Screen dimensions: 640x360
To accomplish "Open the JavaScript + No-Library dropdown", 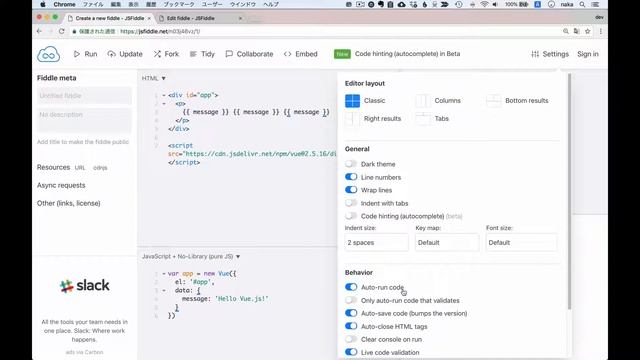I will [x=191, y=256].
